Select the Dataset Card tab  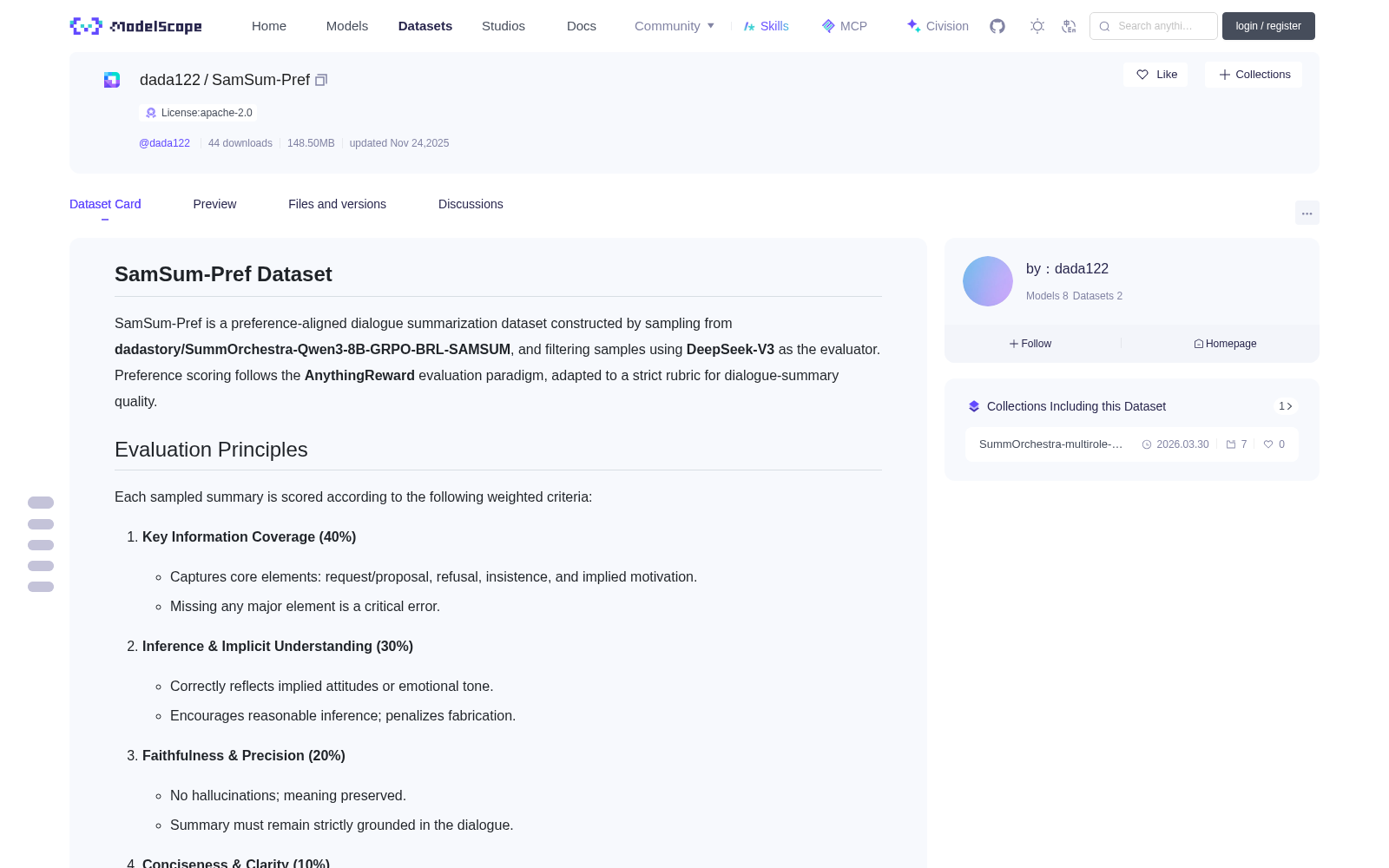[x=105, y=204]
